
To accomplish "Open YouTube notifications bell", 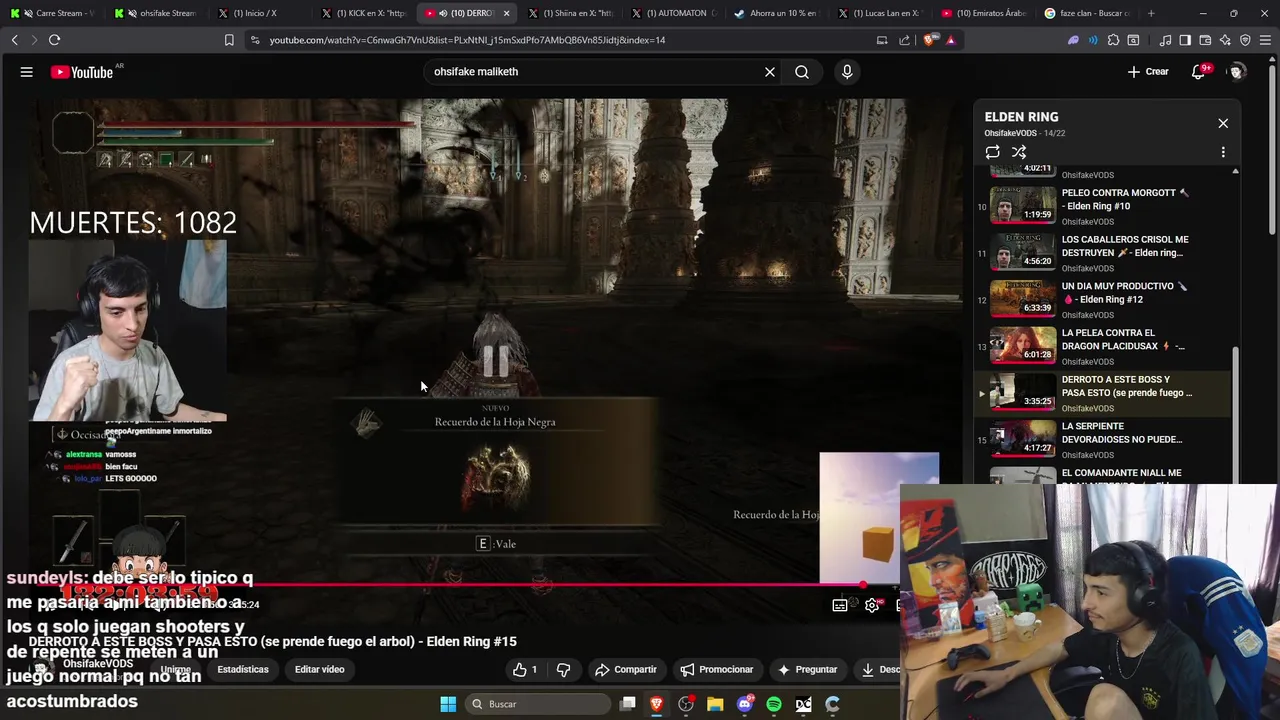I will tap(1198, 72).
